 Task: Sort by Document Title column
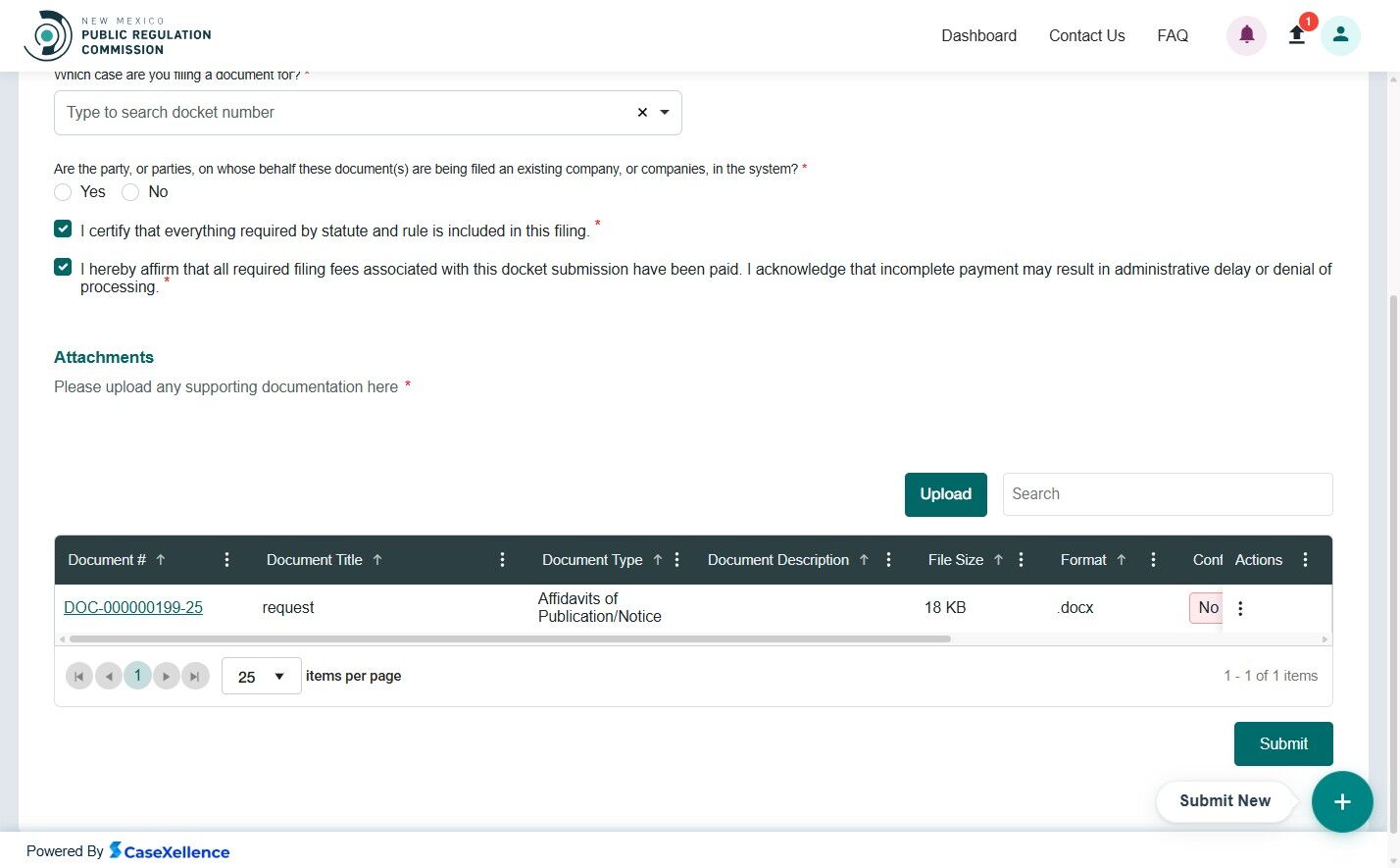[377, 560]
